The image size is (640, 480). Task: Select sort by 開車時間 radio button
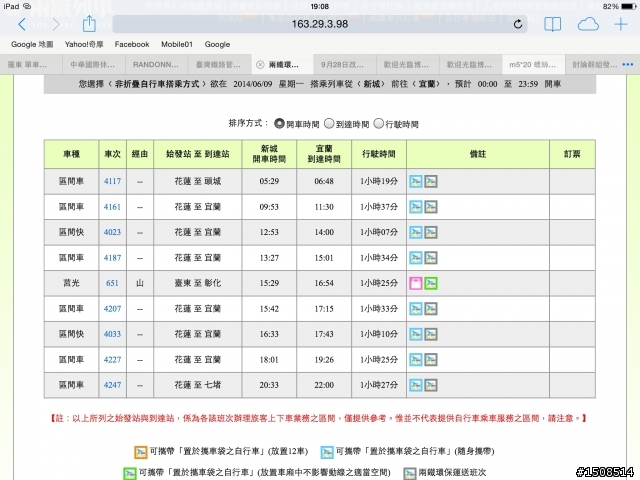279,123
